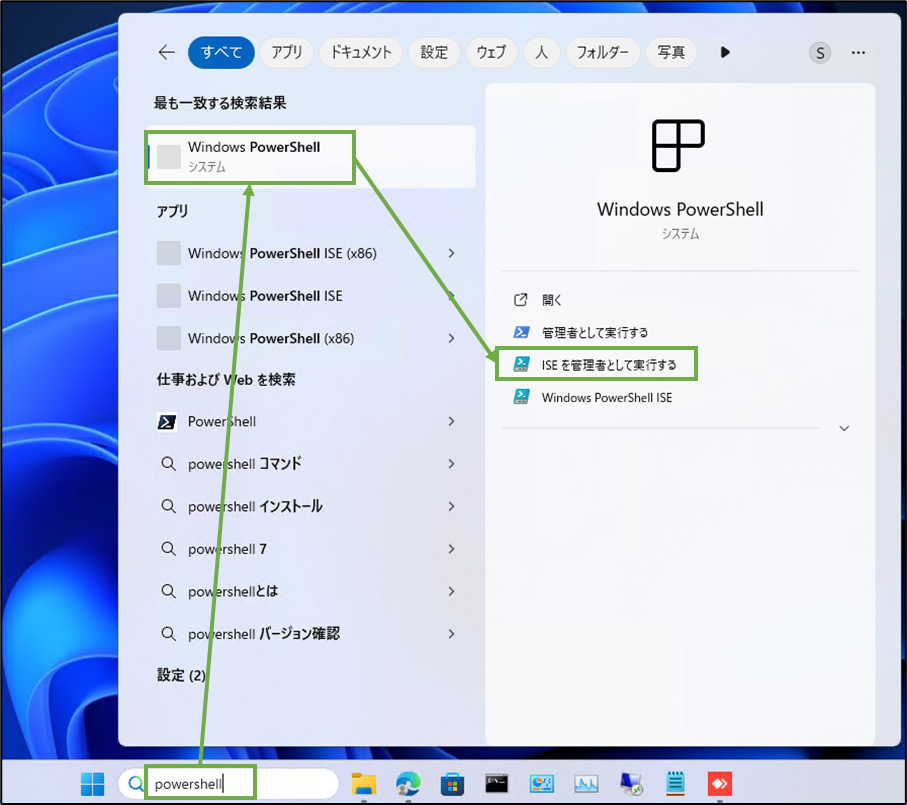Search for powershell コマンド suggestion
This screenshot has width=907, height=805.
[x=244, y=464]
